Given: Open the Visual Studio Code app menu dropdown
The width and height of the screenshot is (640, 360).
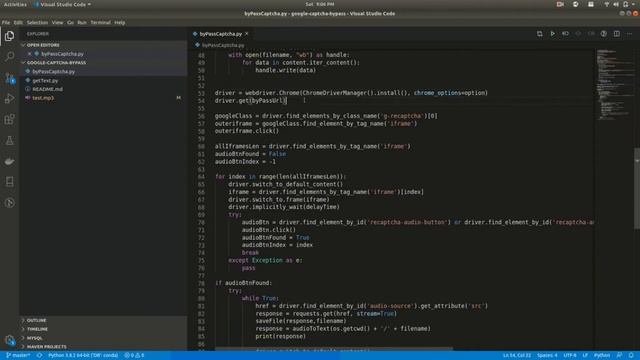Looking at the screenshot, I should [x=62, y=4].
